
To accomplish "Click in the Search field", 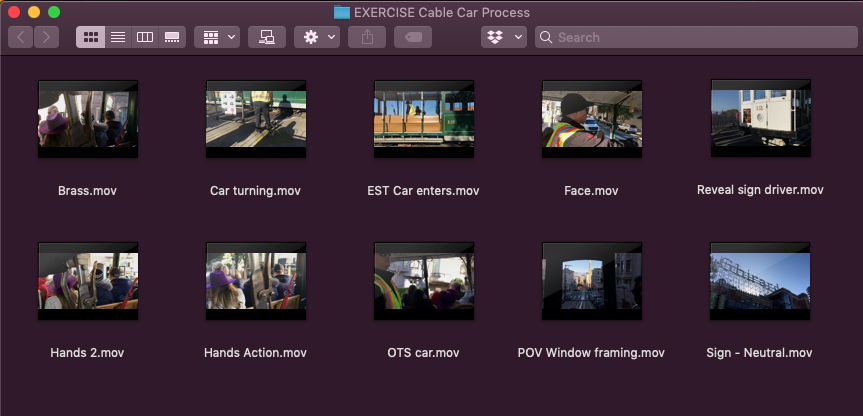I will coord(696,37).
